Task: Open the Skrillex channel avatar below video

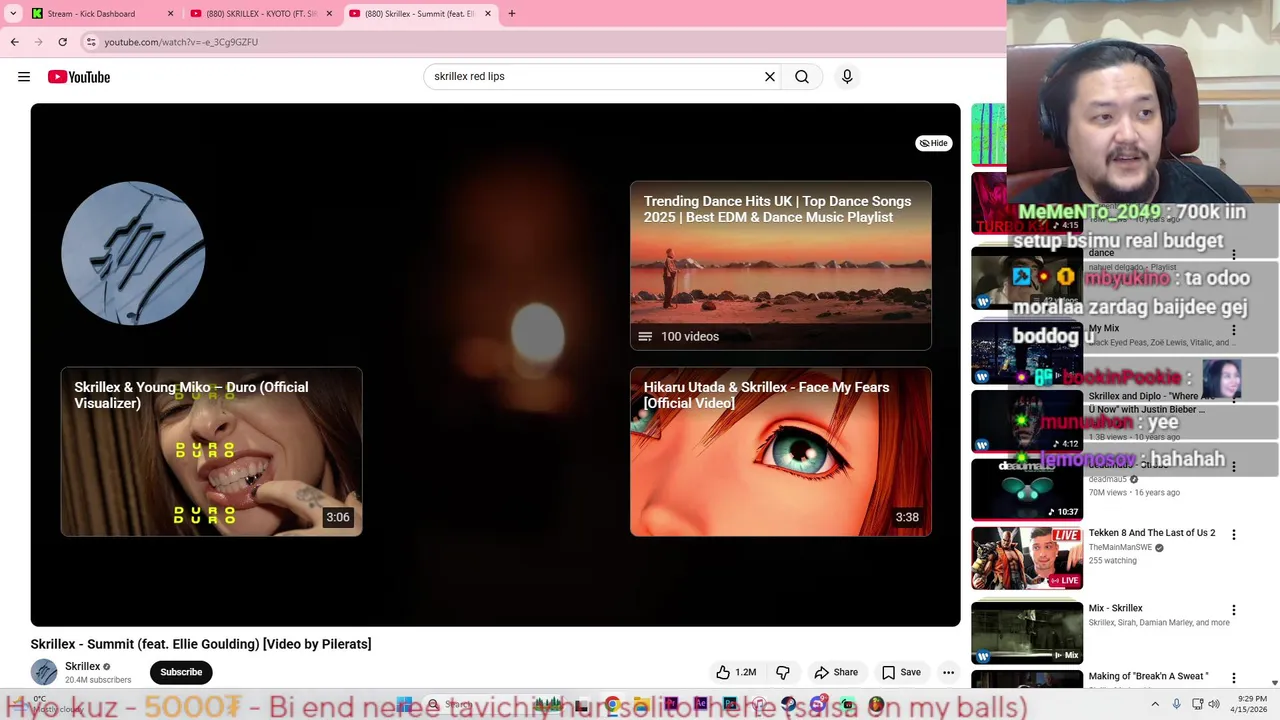Action: tap(44, 672)
